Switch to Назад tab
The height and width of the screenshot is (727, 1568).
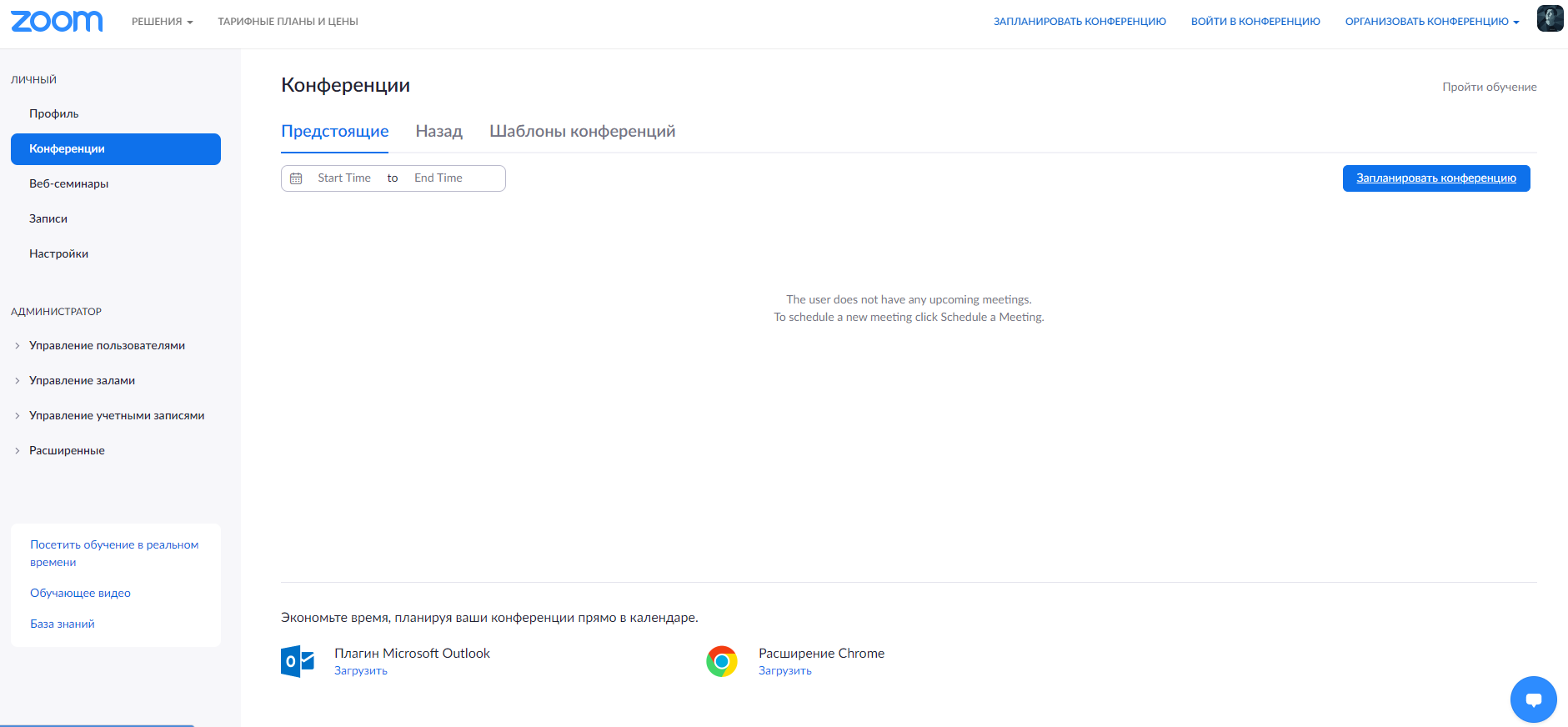point(438,131)
